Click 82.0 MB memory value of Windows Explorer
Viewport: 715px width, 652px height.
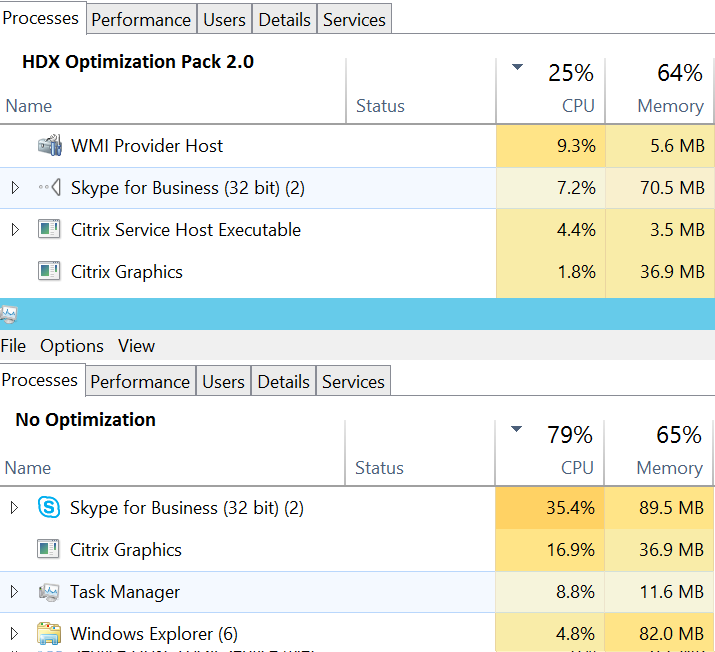(x=672, y=634)
